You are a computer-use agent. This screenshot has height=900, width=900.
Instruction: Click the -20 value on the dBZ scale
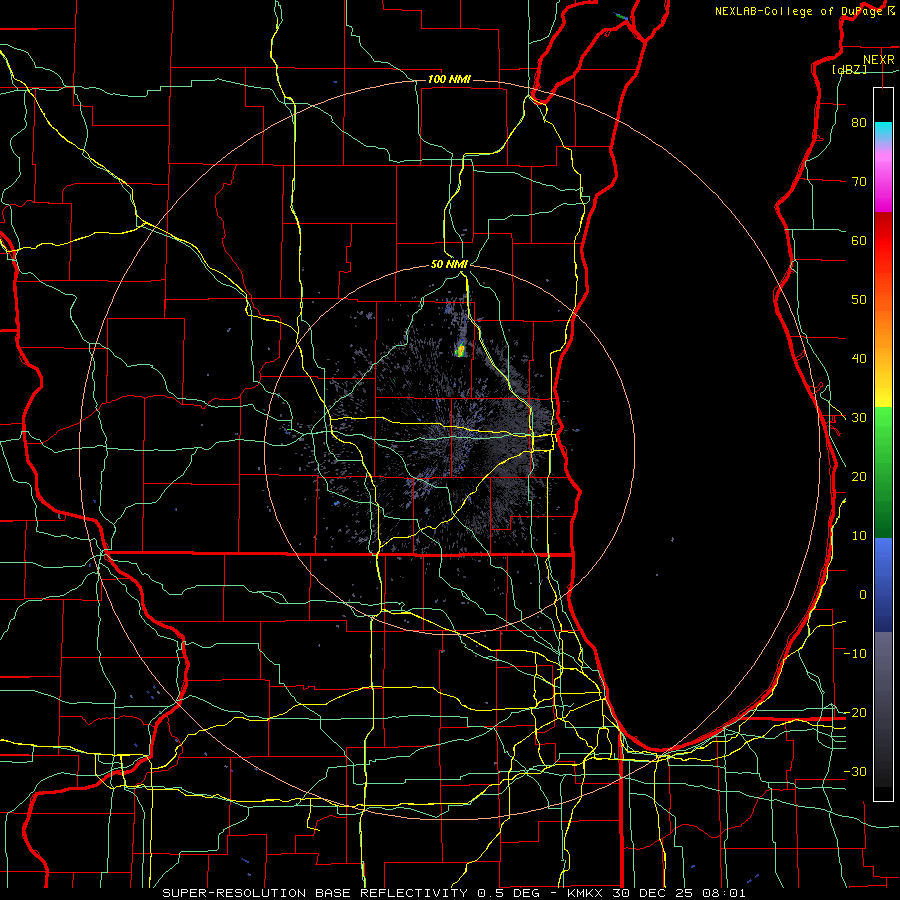855,713
